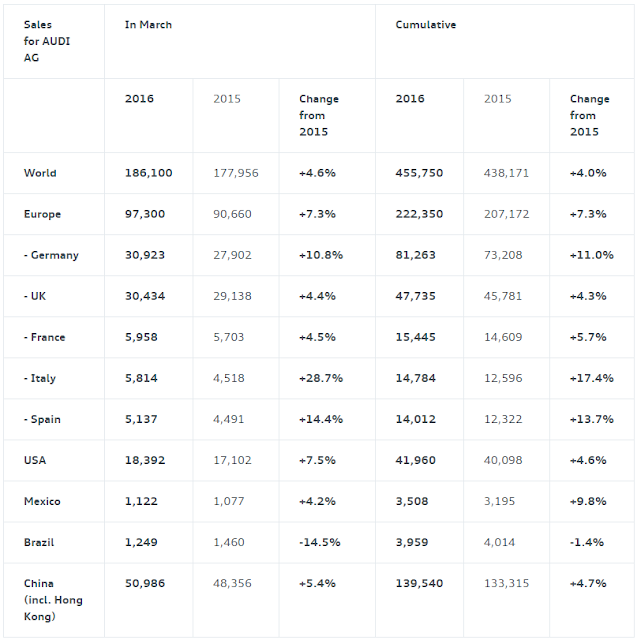Select the '- UK' row label

[x=35, y=296]
